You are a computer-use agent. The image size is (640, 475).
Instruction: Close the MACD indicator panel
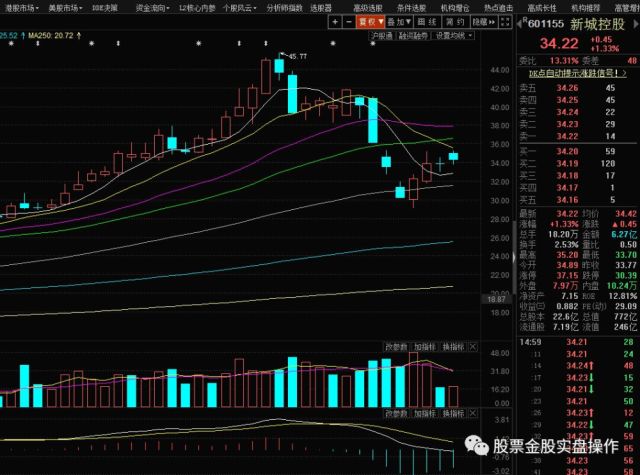[473, 413]
